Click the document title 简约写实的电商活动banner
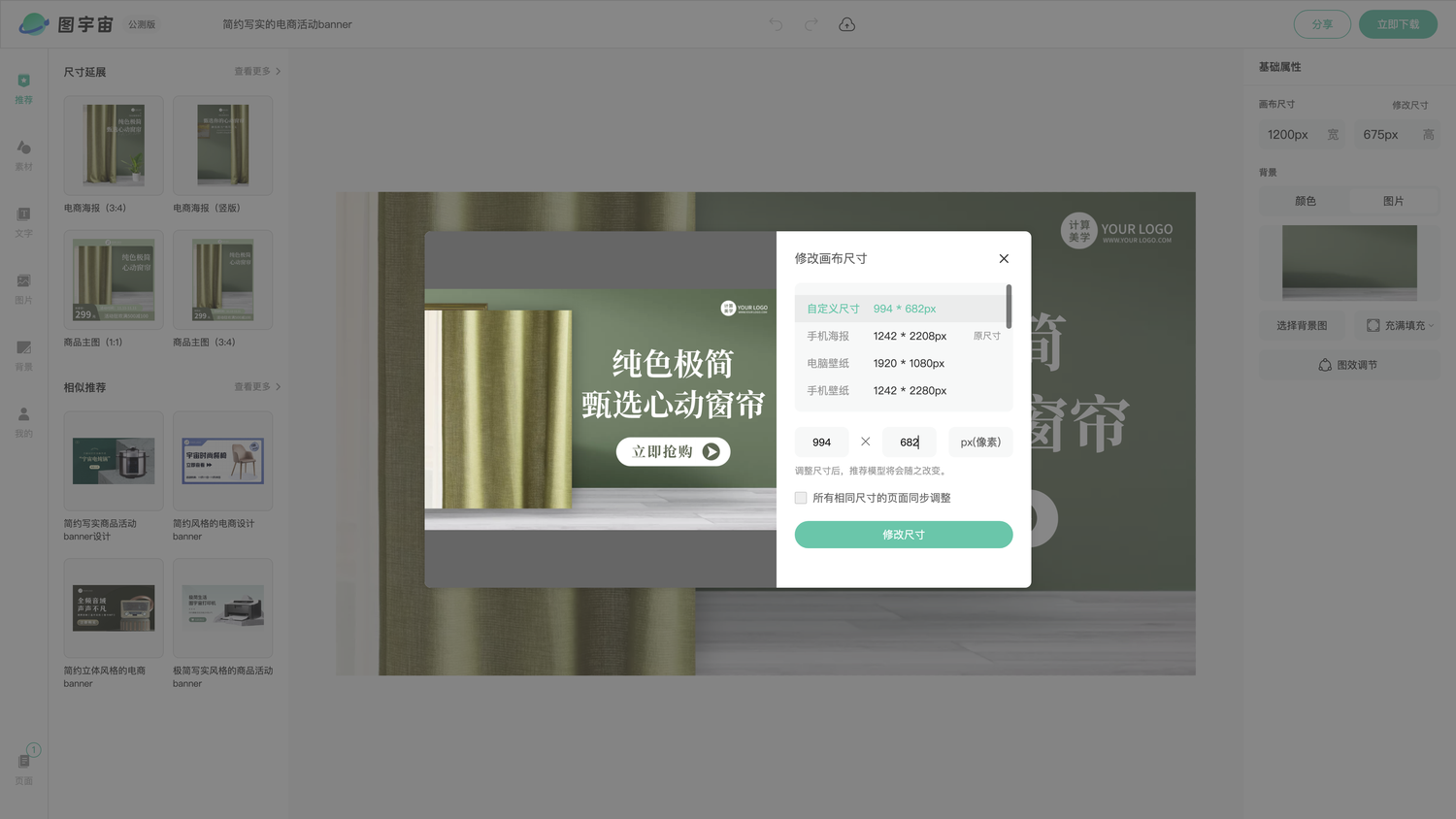Viewport: 1456px width, 819px height. click(x=287, y=24)
